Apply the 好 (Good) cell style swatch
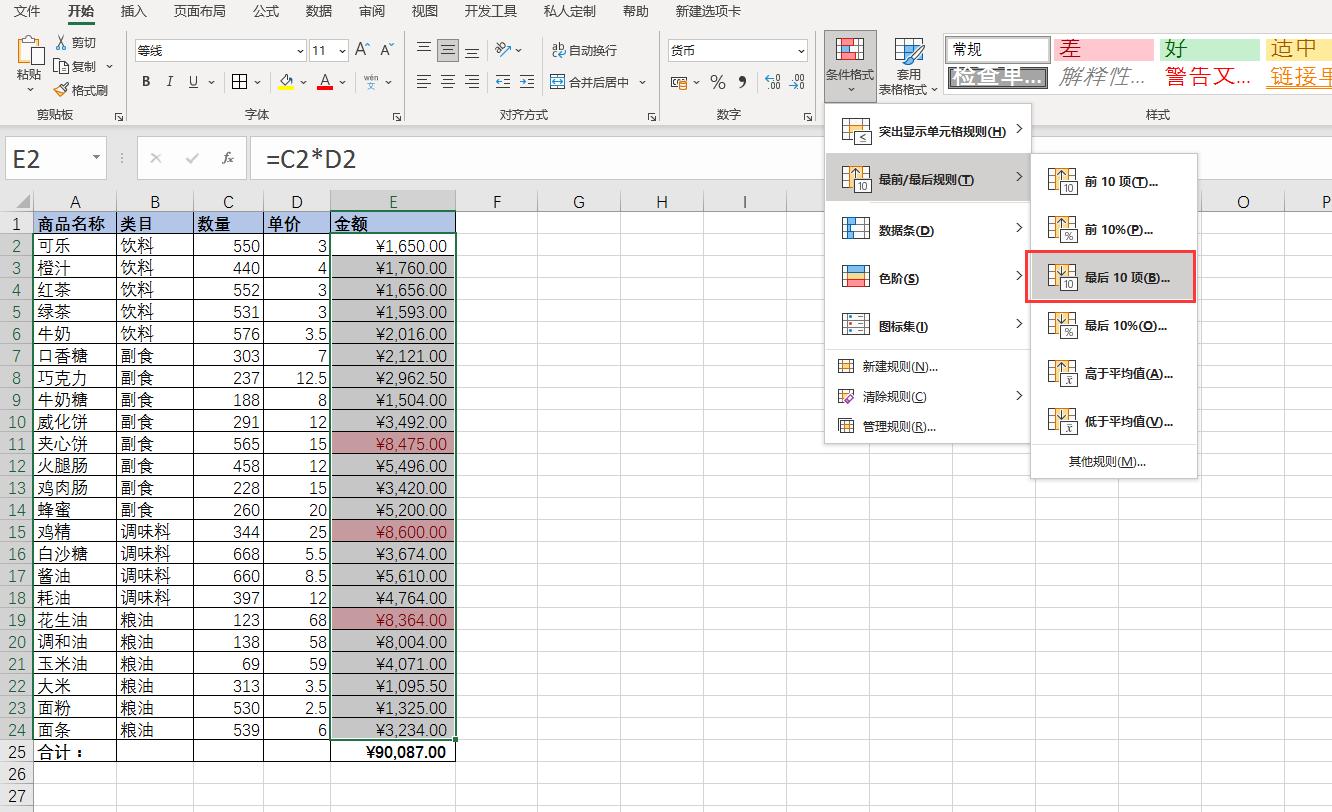This screenshot has height=812, width=1332. (1209, 48)
